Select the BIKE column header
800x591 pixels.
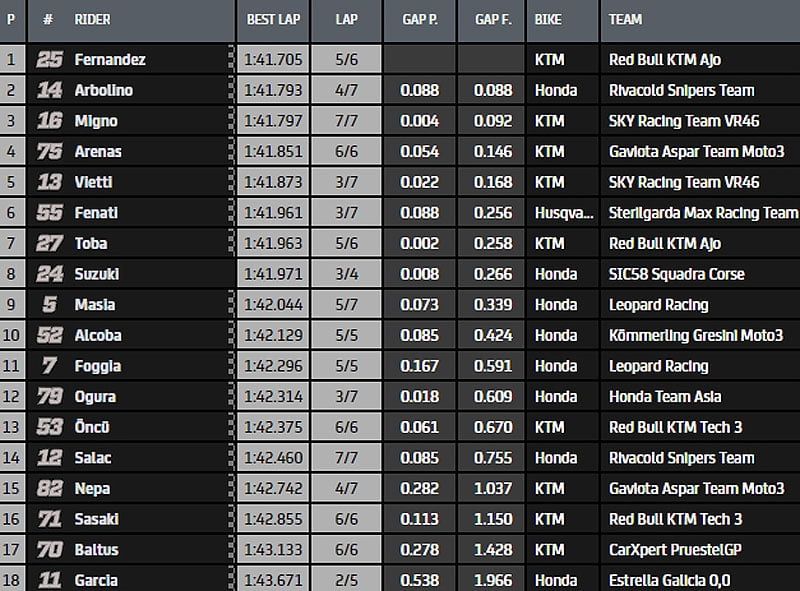[548, 19]
